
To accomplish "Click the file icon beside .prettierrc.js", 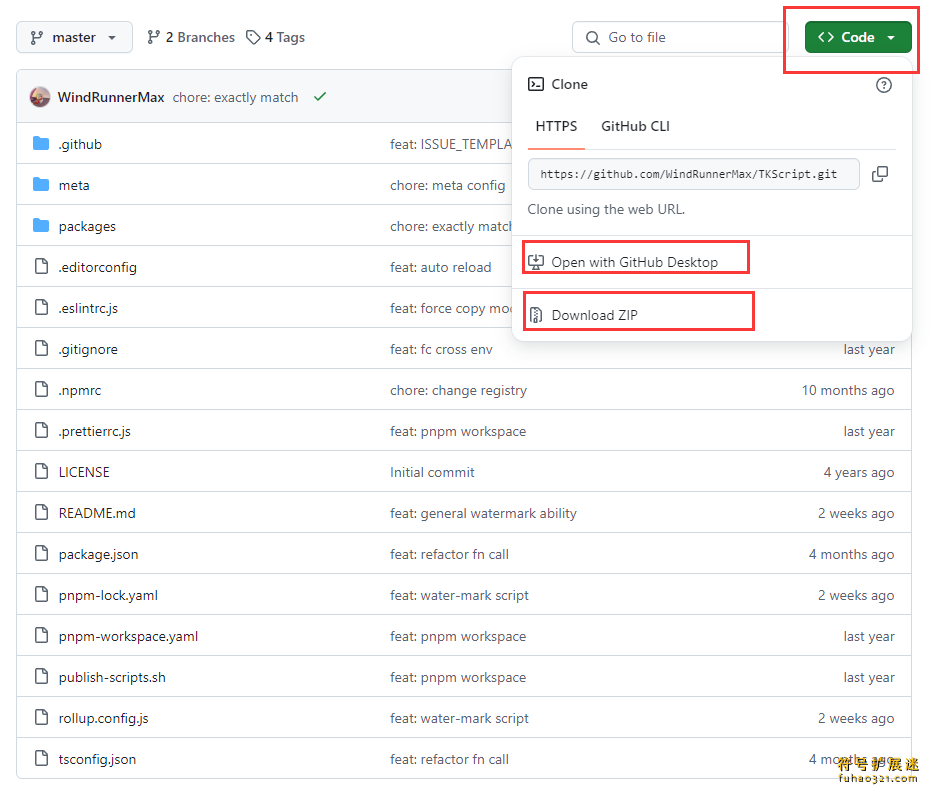I will coord(41,430).
